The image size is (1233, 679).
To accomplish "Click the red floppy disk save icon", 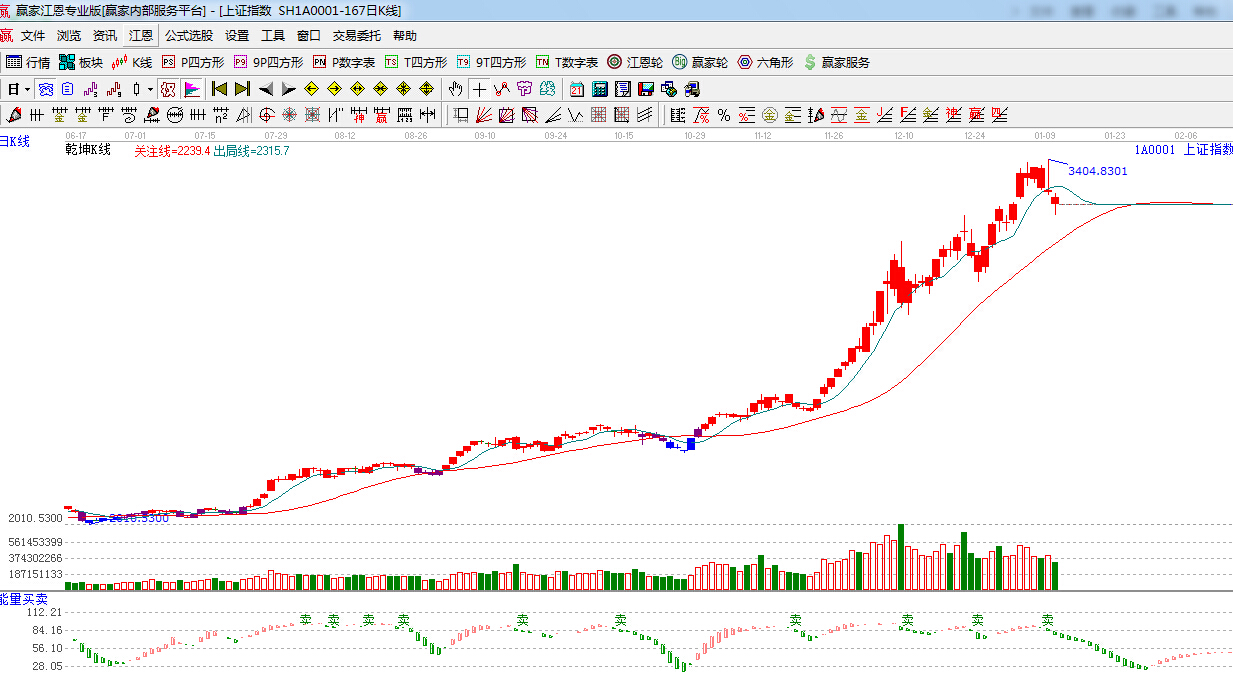I will 645,89.
